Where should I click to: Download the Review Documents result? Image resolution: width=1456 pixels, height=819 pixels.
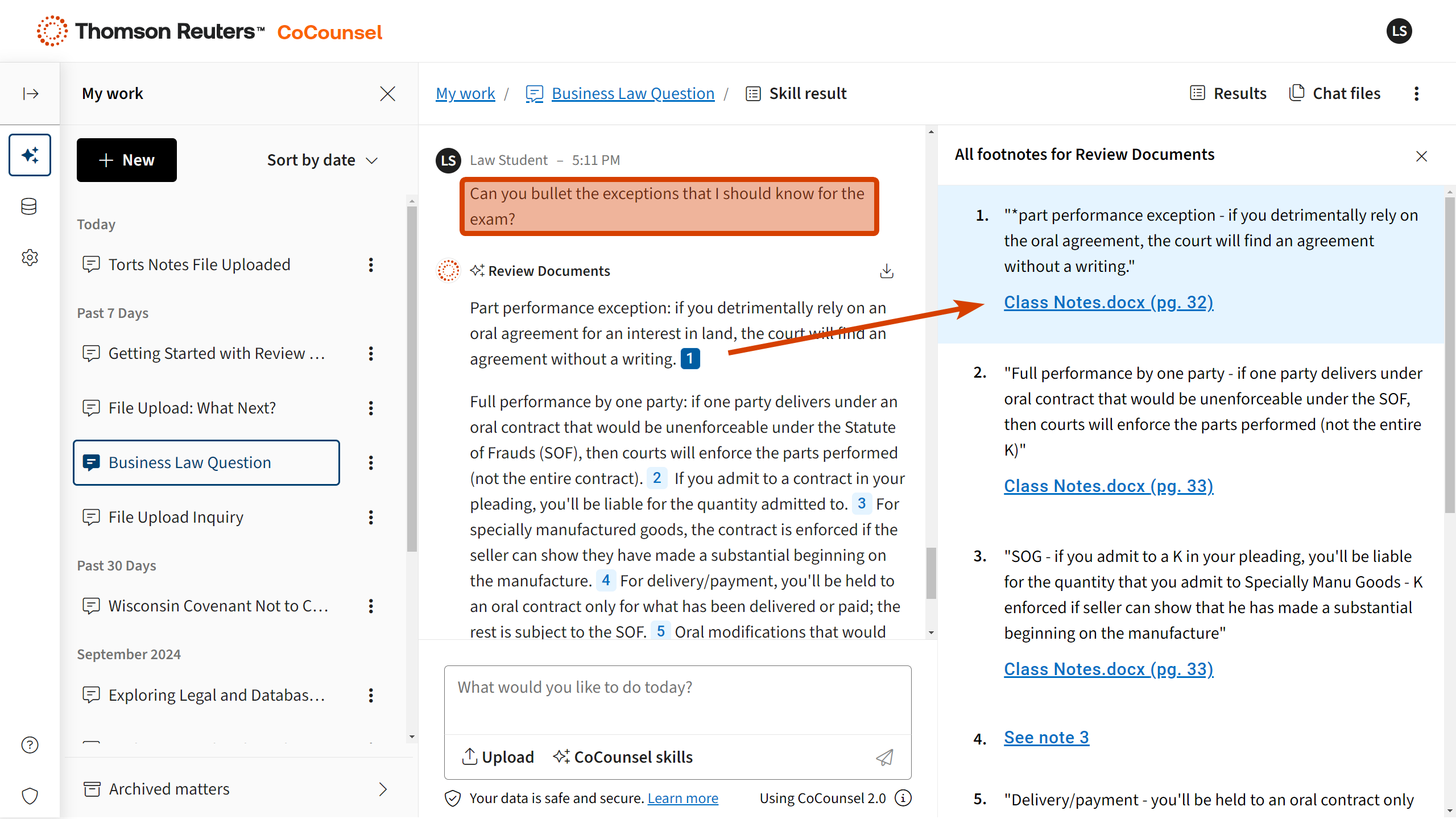point(886,271)
